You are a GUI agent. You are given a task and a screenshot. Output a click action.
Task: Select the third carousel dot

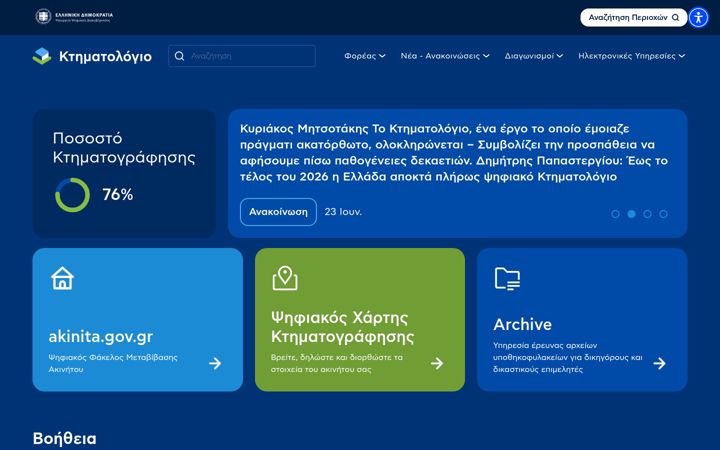tap(647, 214)
